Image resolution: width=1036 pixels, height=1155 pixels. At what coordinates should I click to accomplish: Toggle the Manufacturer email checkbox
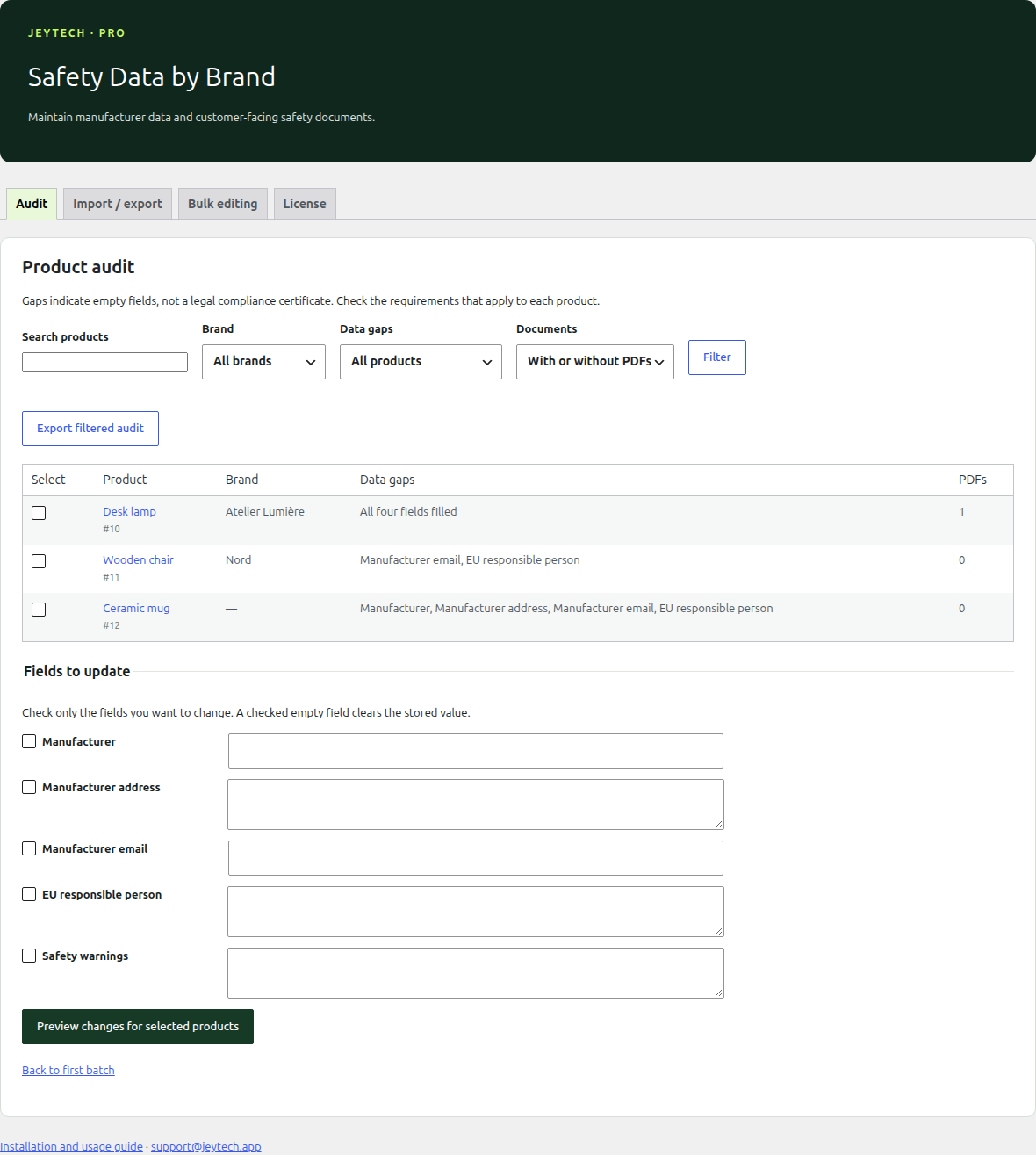point(29,848)
